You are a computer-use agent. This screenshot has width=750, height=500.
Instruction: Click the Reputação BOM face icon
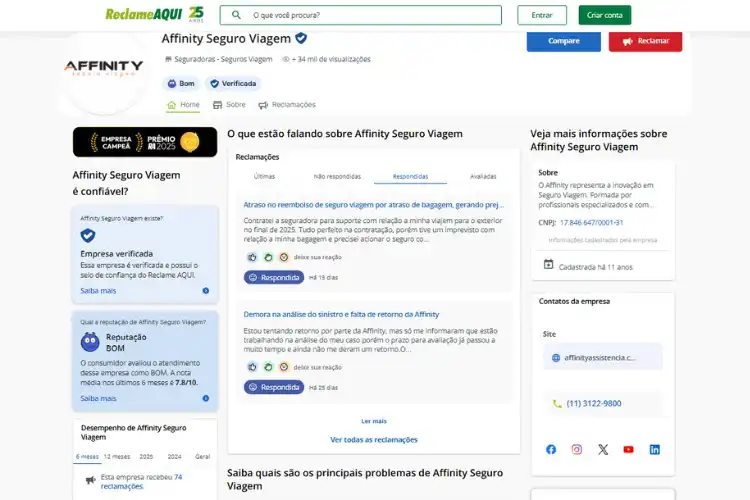[x=90, y=342]
